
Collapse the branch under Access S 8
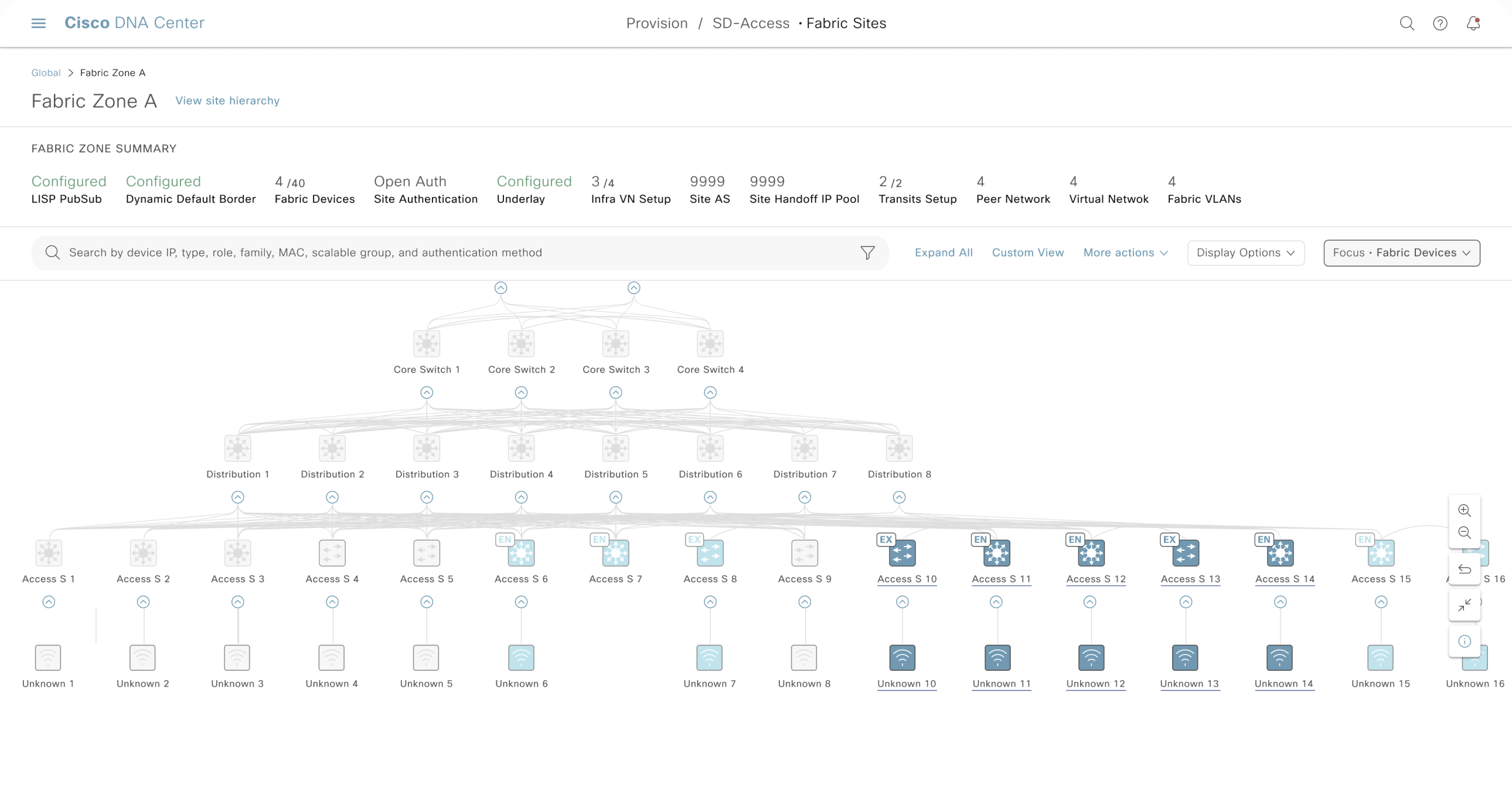coord(710,602)
